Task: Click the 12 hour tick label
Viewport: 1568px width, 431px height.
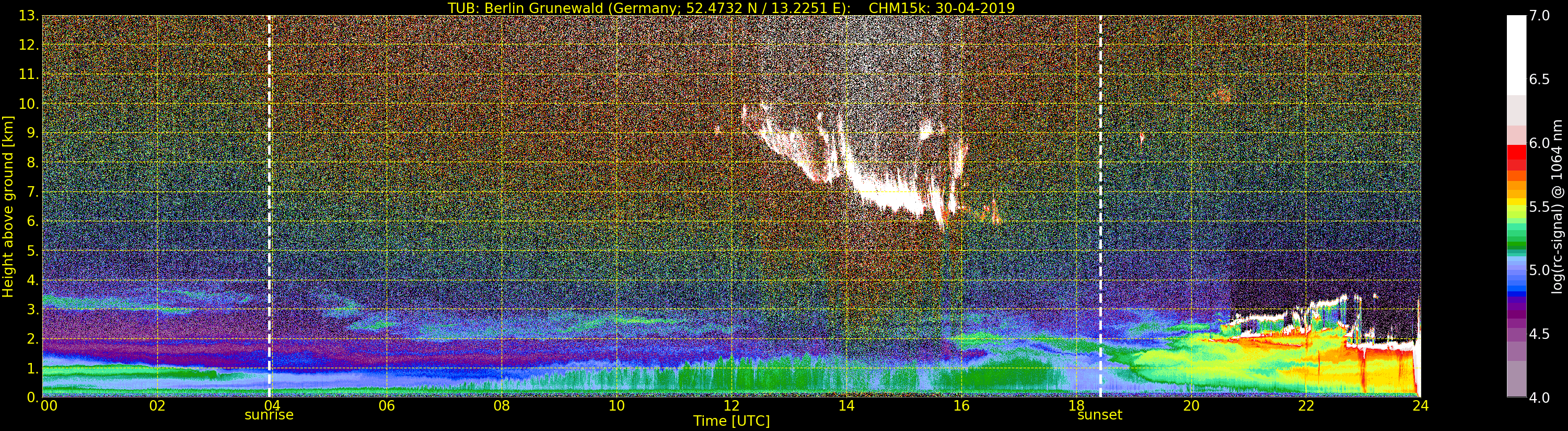Action: coord(731,405)
